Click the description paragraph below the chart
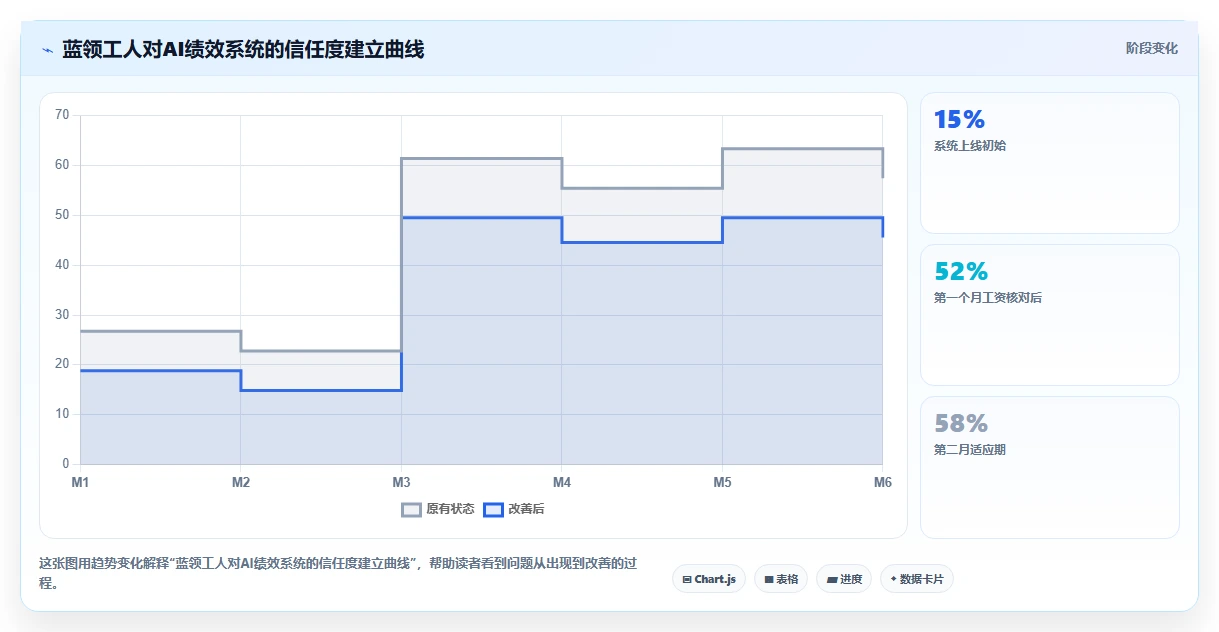Screen dimensions: 1219x632 pyautogui.click(x=338, y=574)
